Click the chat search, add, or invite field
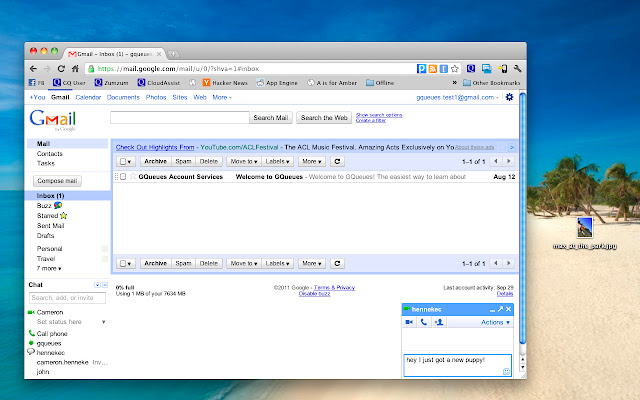This screenshot has width=640, height=400. pos(63,298)
